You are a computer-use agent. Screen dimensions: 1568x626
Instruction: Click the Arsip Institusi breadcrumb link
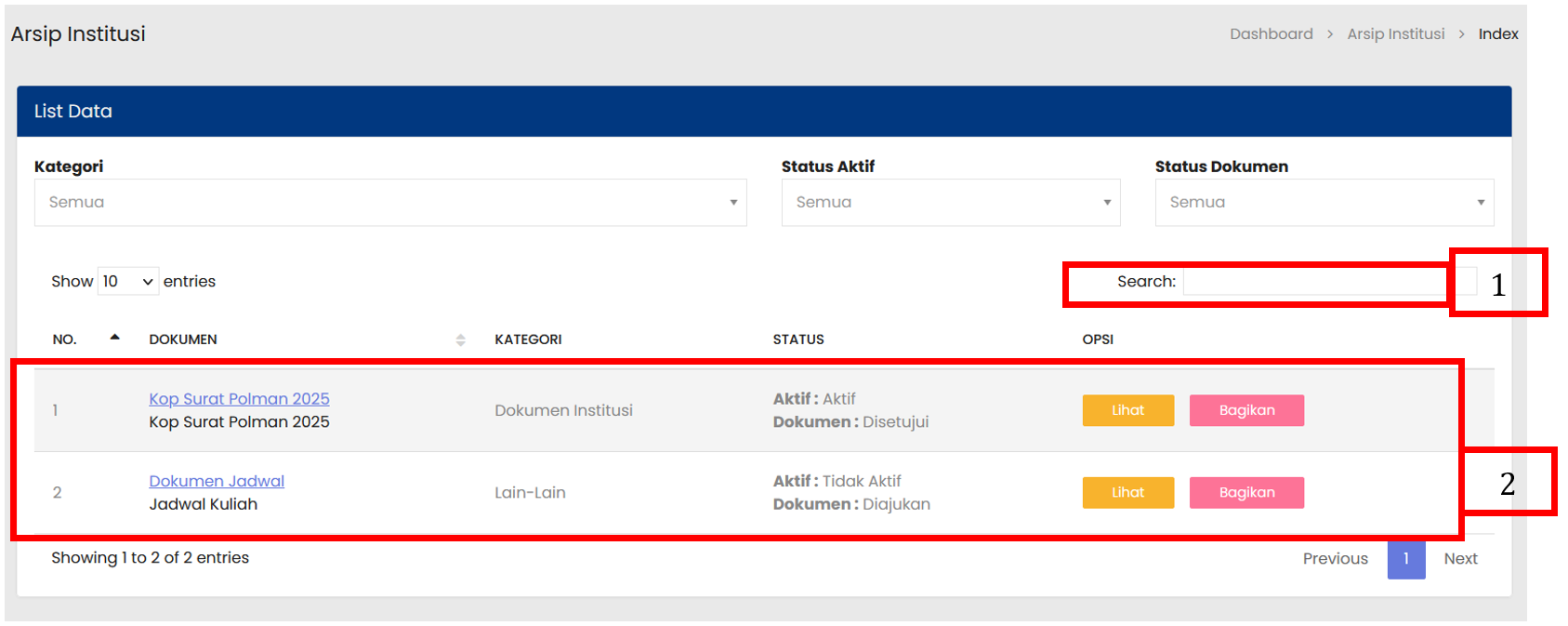click(1395, 34)
